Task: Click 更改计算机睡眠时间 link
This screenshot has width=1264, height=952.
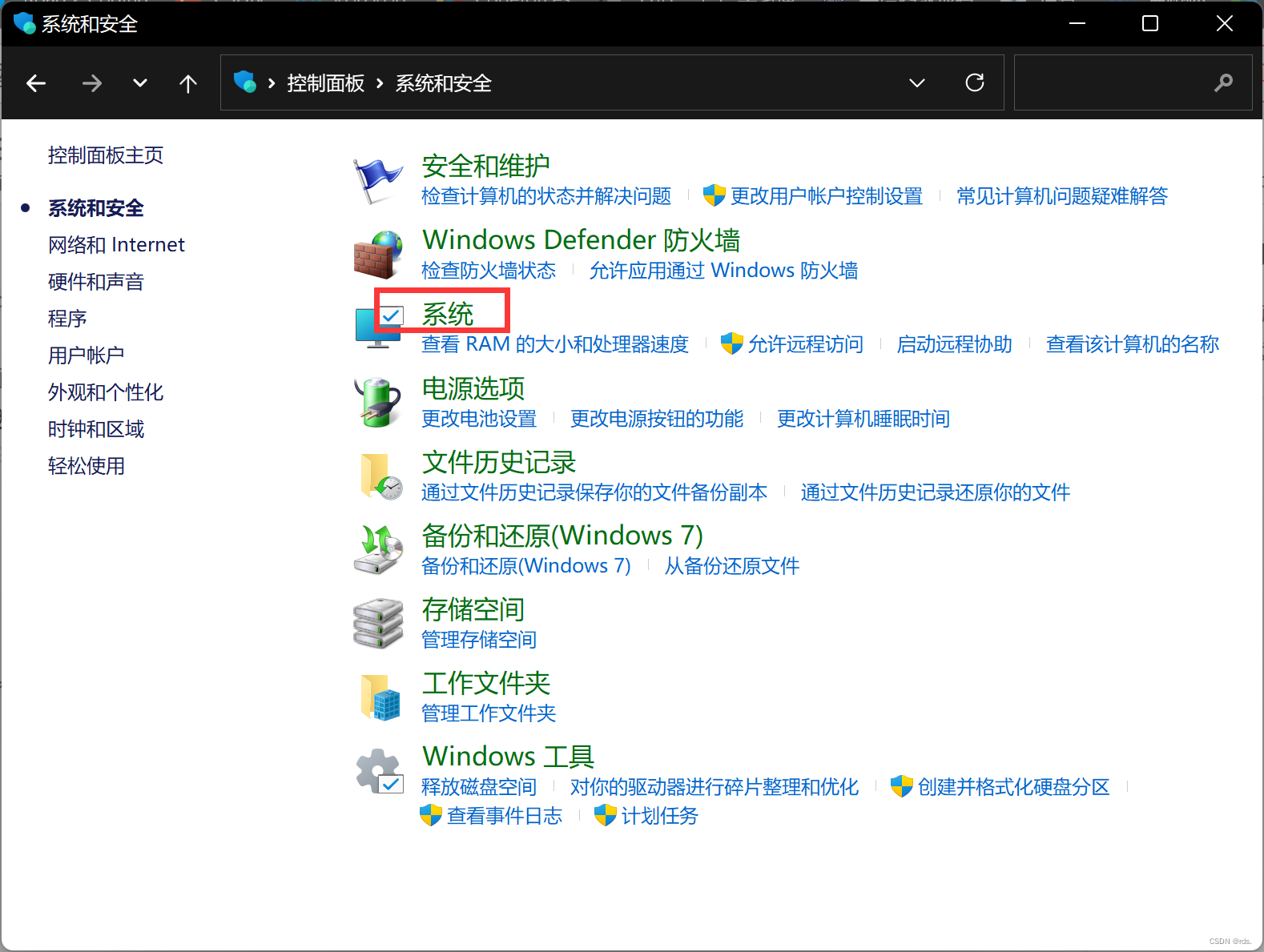Action: pos(863,419)
